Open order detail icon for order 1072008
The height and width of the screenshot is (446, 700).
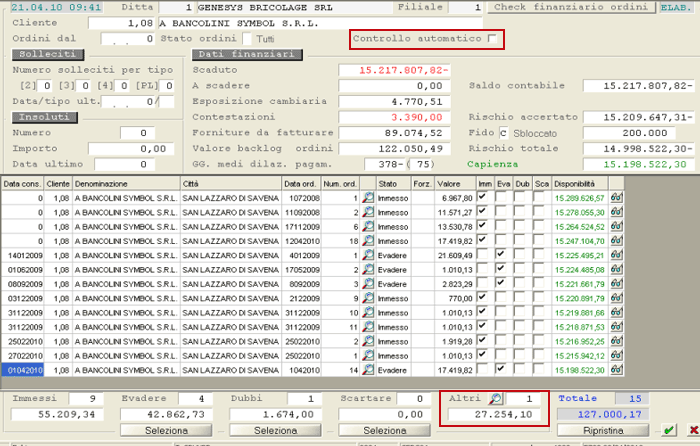367,199
